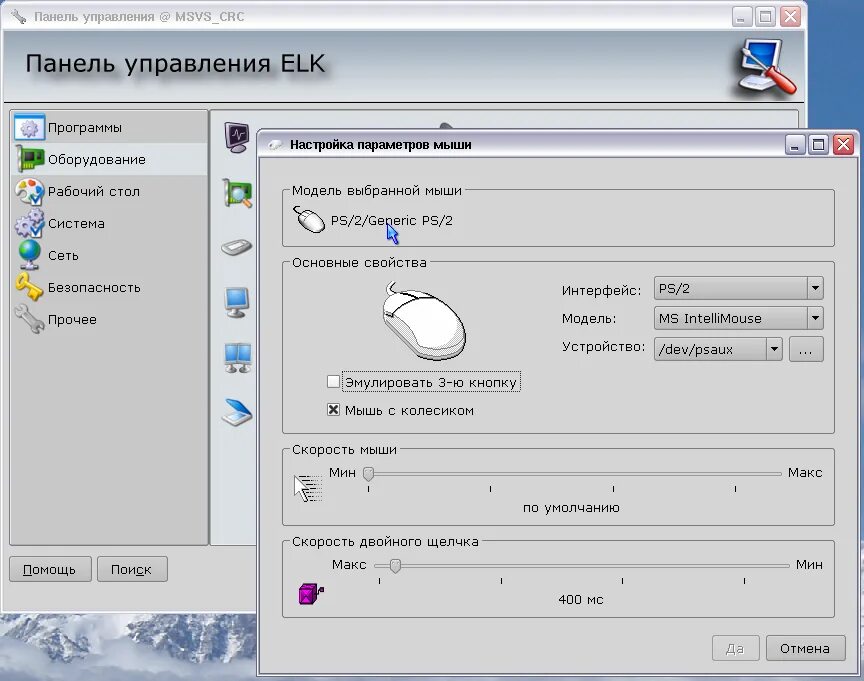Open the Интерфейс PS/2 dropdown
This screenshot has width=864, height=681.
(x=738, y=288)
